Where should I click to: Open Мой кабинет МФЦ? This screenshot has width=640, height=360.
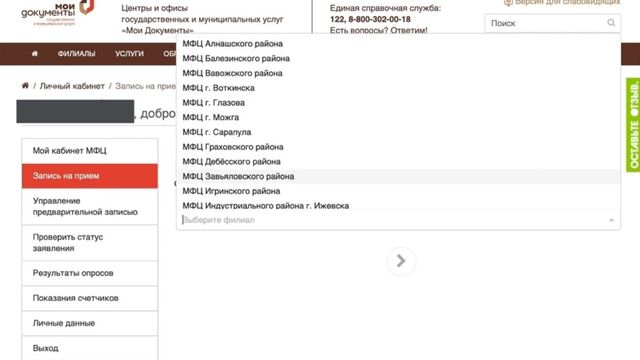point(90,151)
